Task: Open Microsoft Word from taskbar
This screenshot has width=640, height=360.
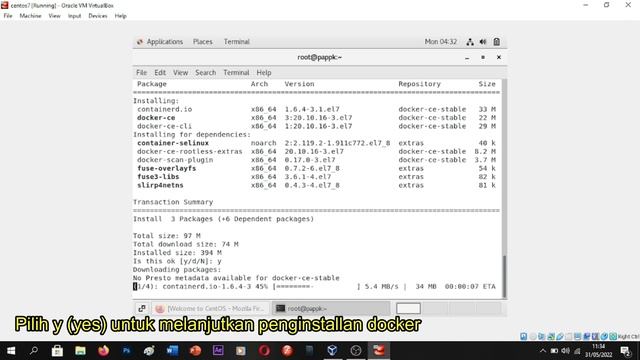Action: coord(172,351)
